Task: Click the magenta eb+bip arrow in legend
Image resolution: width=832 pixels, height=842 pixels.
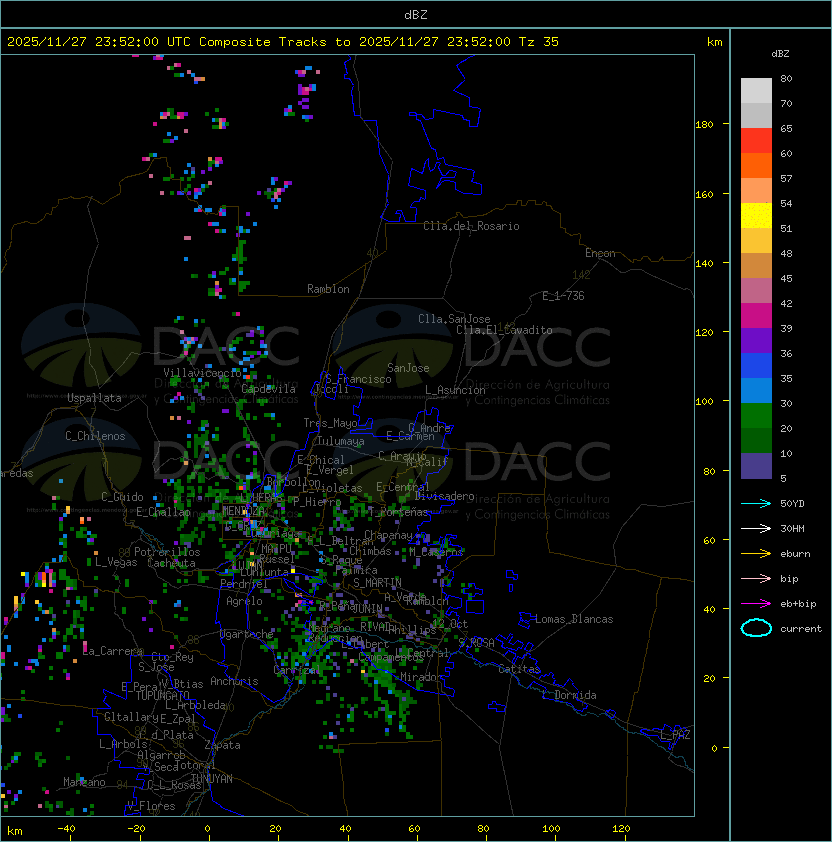Action: tap(756, 604)
